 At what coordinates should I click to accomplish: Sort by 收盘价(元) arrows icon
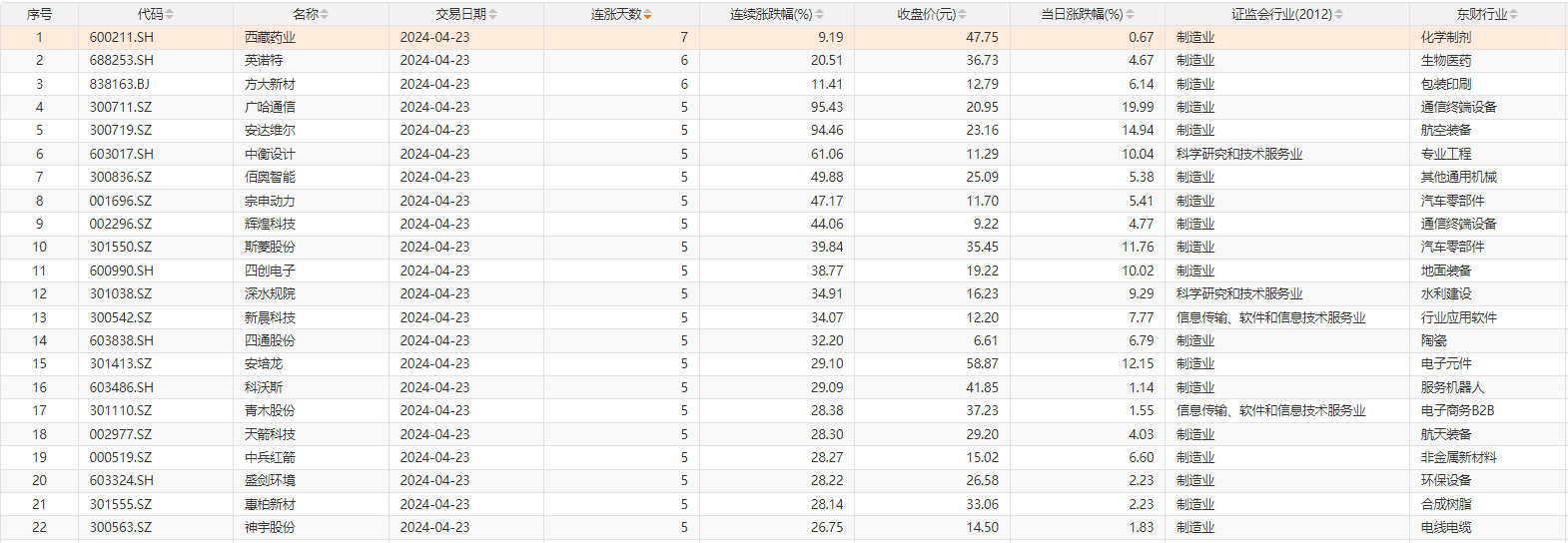coord(963,14)
